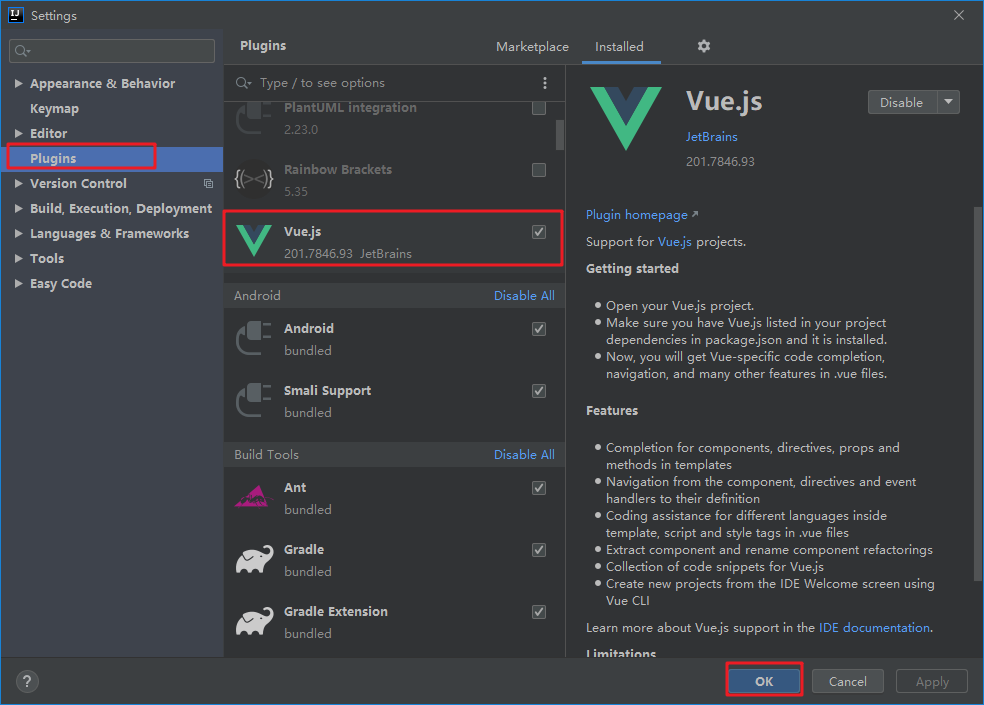Expand Appearance & Behavior tree arrow
984x705 pixels.
pos(19,83)
